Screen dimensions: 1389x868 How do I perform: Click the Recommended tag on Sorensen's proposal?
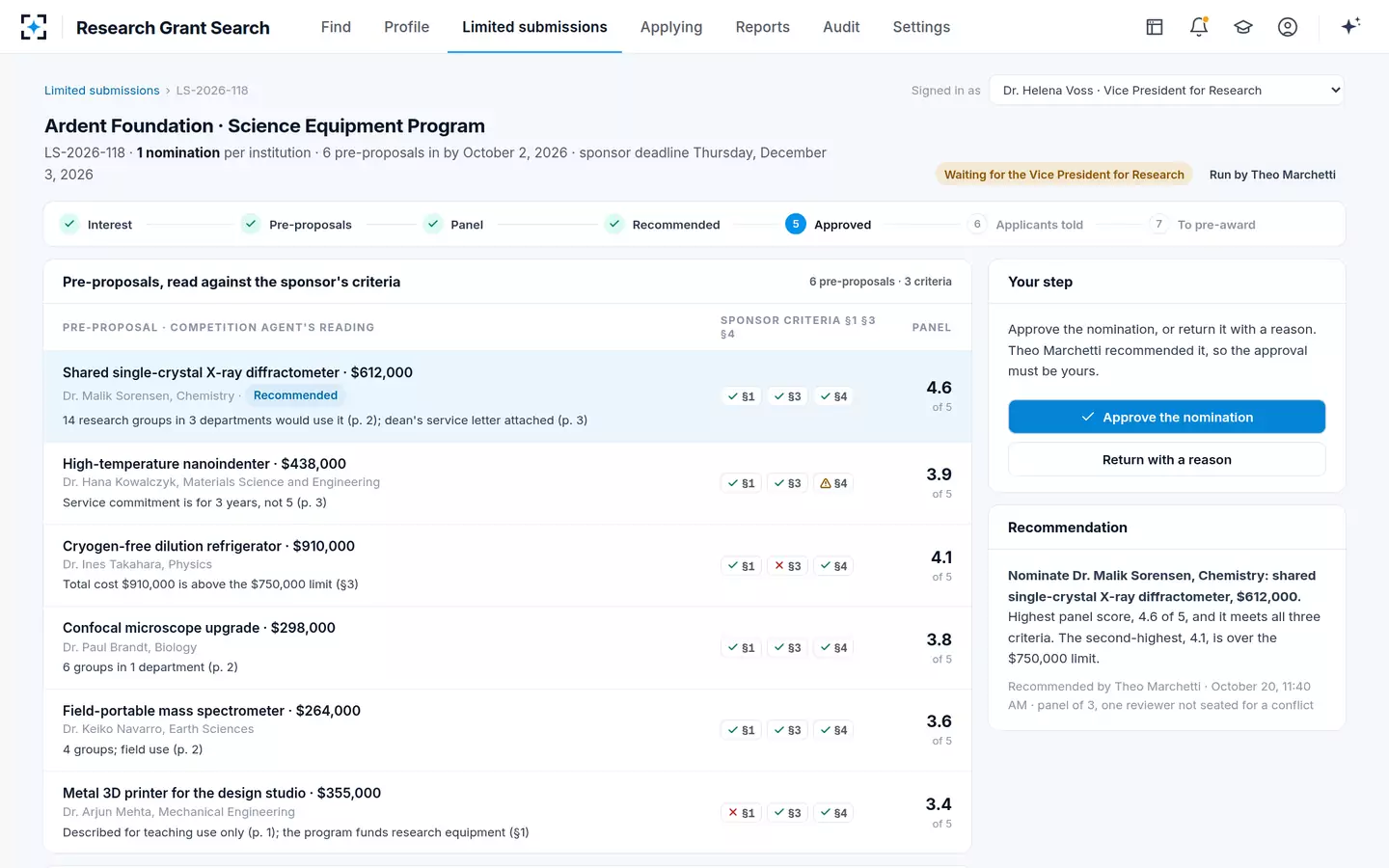(x=295, y=395)
